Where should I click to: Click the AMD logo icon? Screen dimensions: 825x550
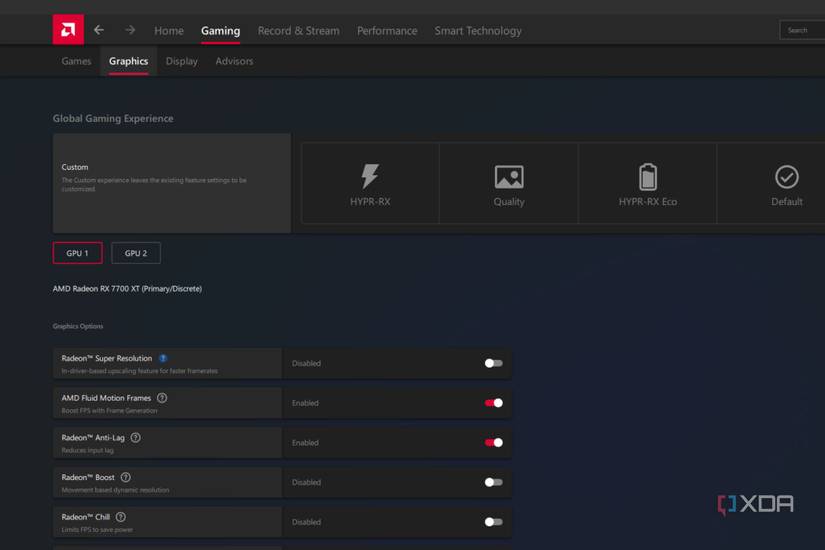tap(68, 30)
